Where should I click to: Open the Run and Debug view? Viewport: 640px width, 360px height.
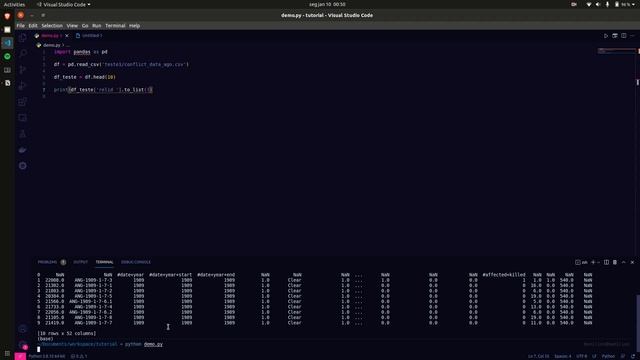(23, 85)
